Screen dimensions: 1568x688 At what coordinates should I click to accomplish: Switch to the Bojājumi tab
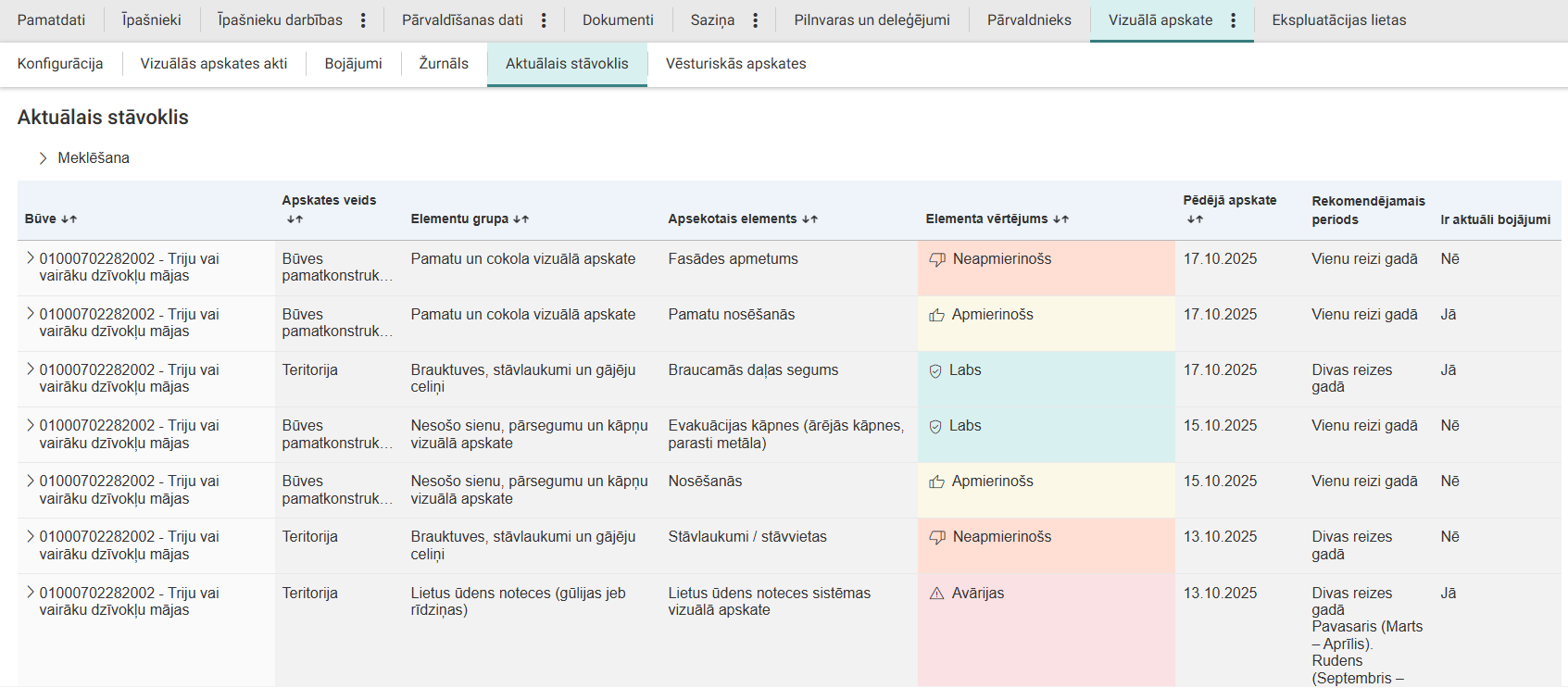pos(353,64)
